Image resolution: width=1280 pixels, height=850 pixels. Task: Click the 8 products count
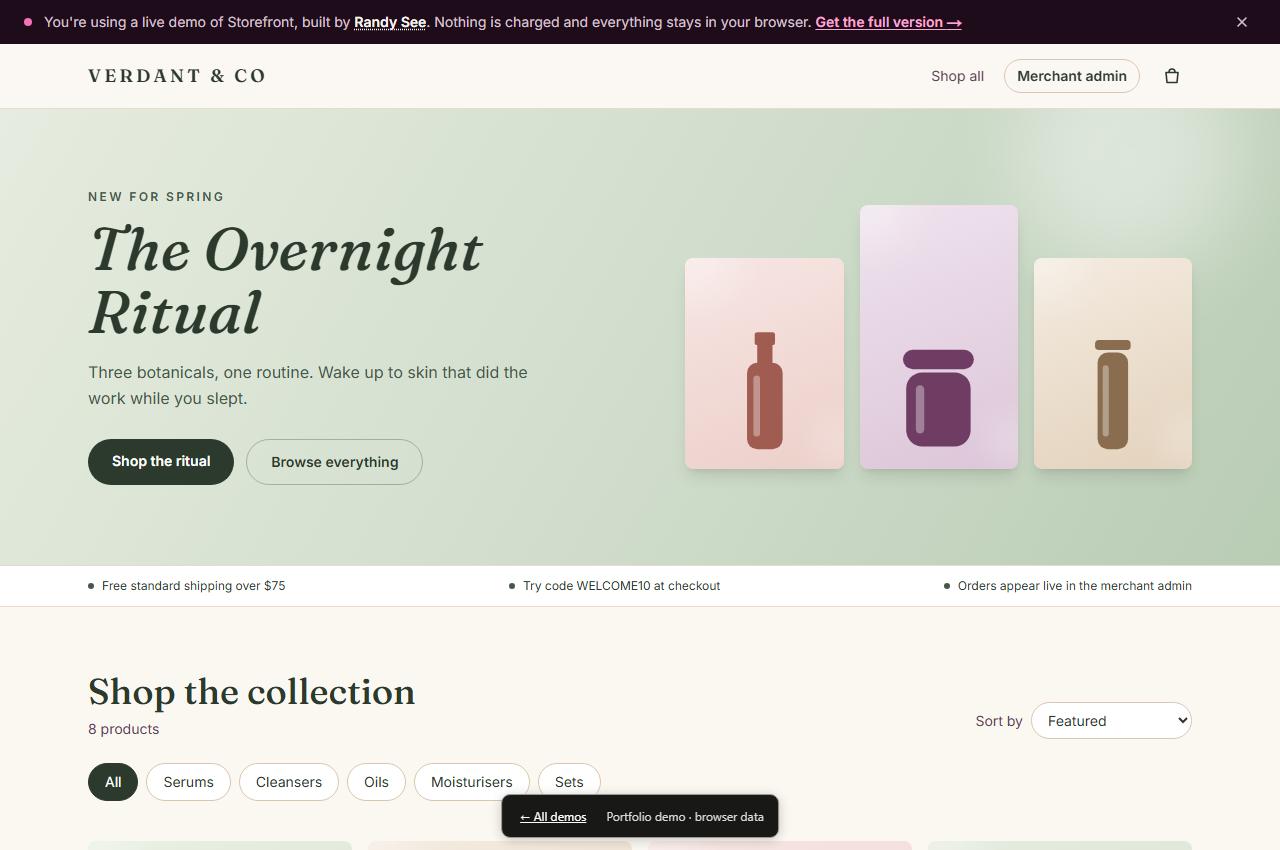tap(123, 729)
